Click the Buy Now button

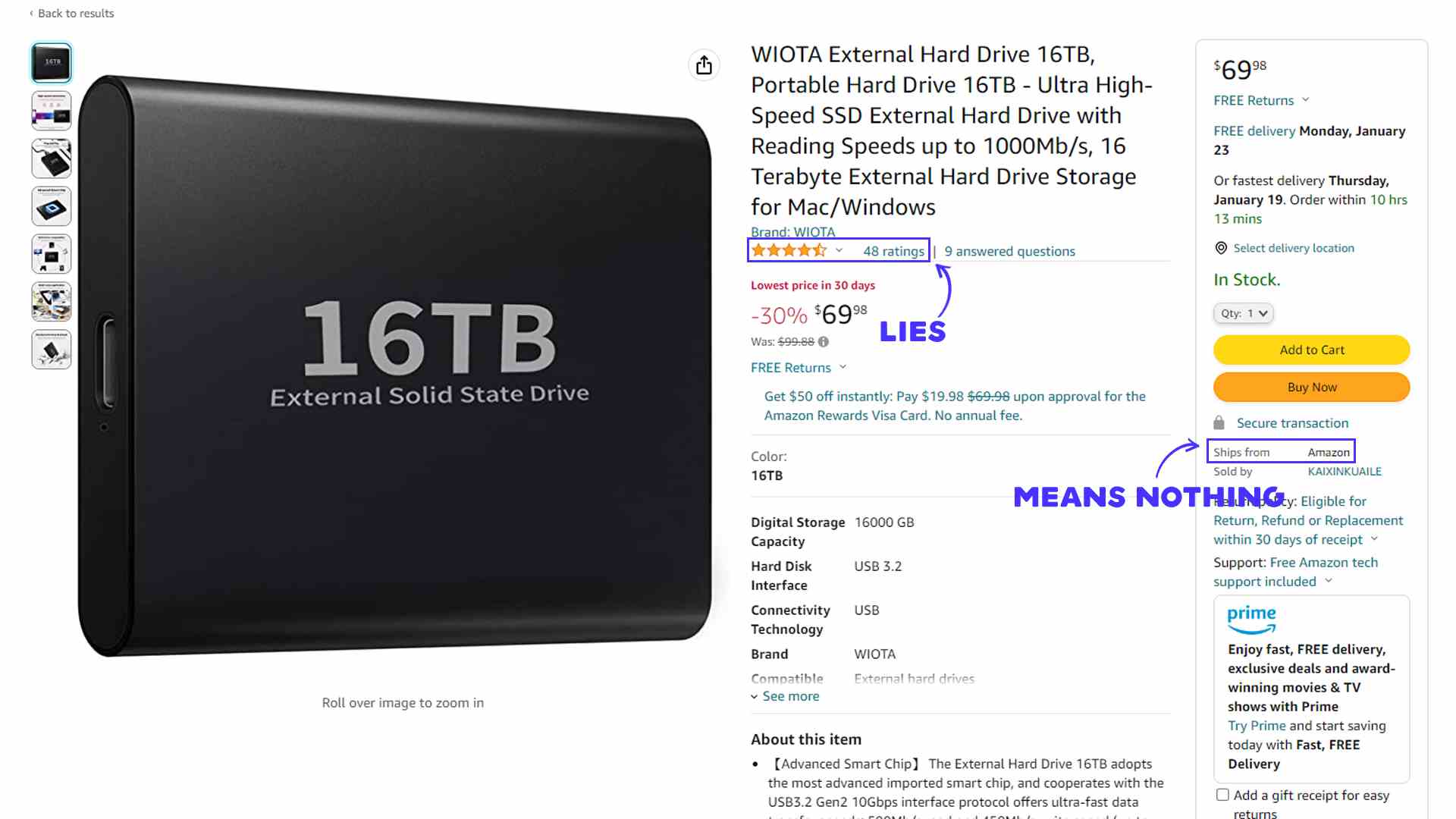coord(1311,387)
